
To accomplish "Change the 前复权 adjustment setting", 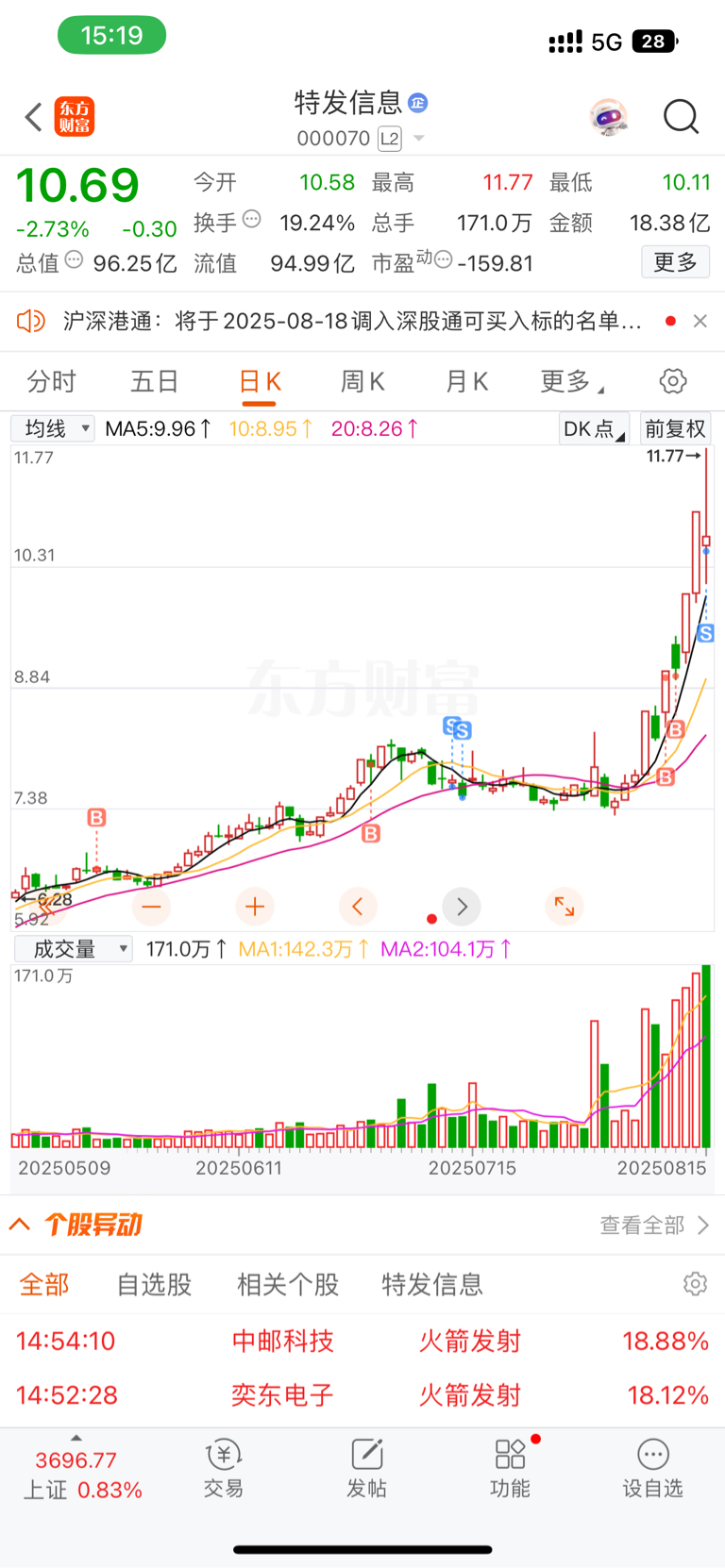I will point(675,429).
